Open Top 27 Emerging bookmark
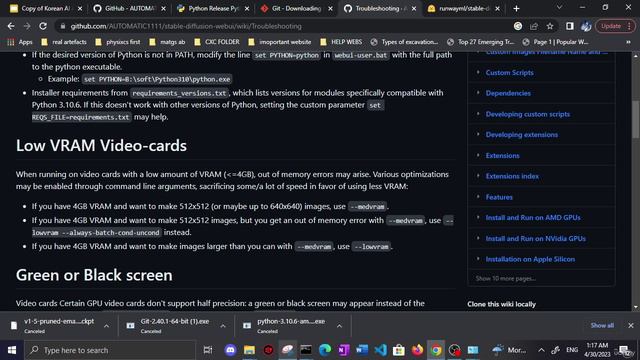This screenshot has height=360, width=640. tap(480, 42)
